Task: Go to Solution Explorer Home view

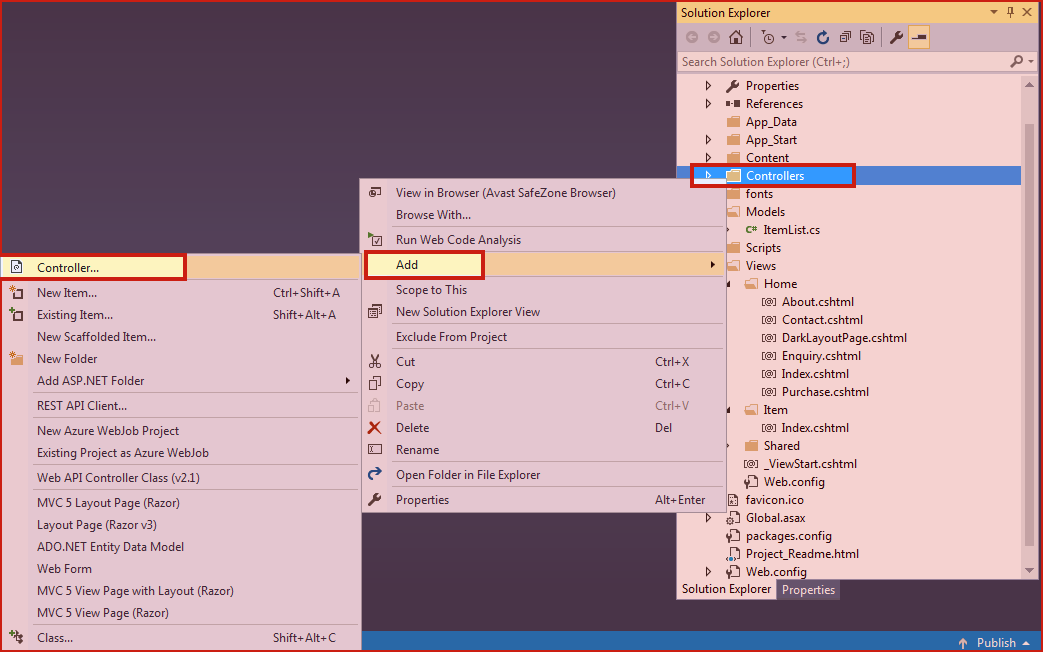Action: click(x=736, y=37)
